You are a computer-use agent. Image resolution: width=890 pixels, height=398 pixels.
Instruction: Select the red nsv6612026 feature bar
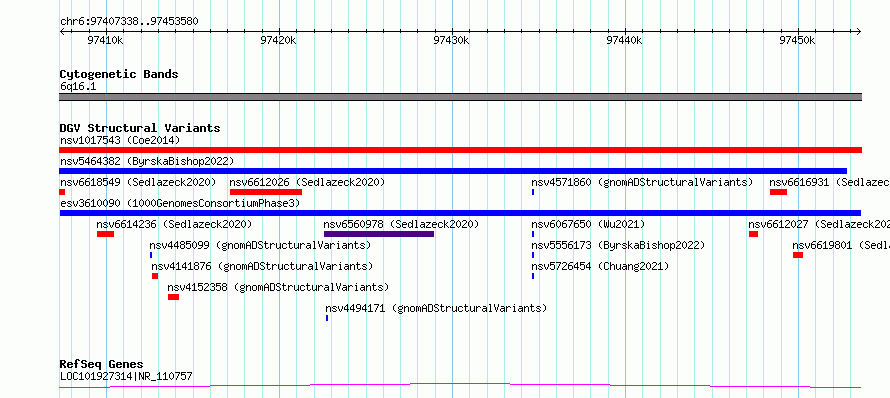pos(266,192)
